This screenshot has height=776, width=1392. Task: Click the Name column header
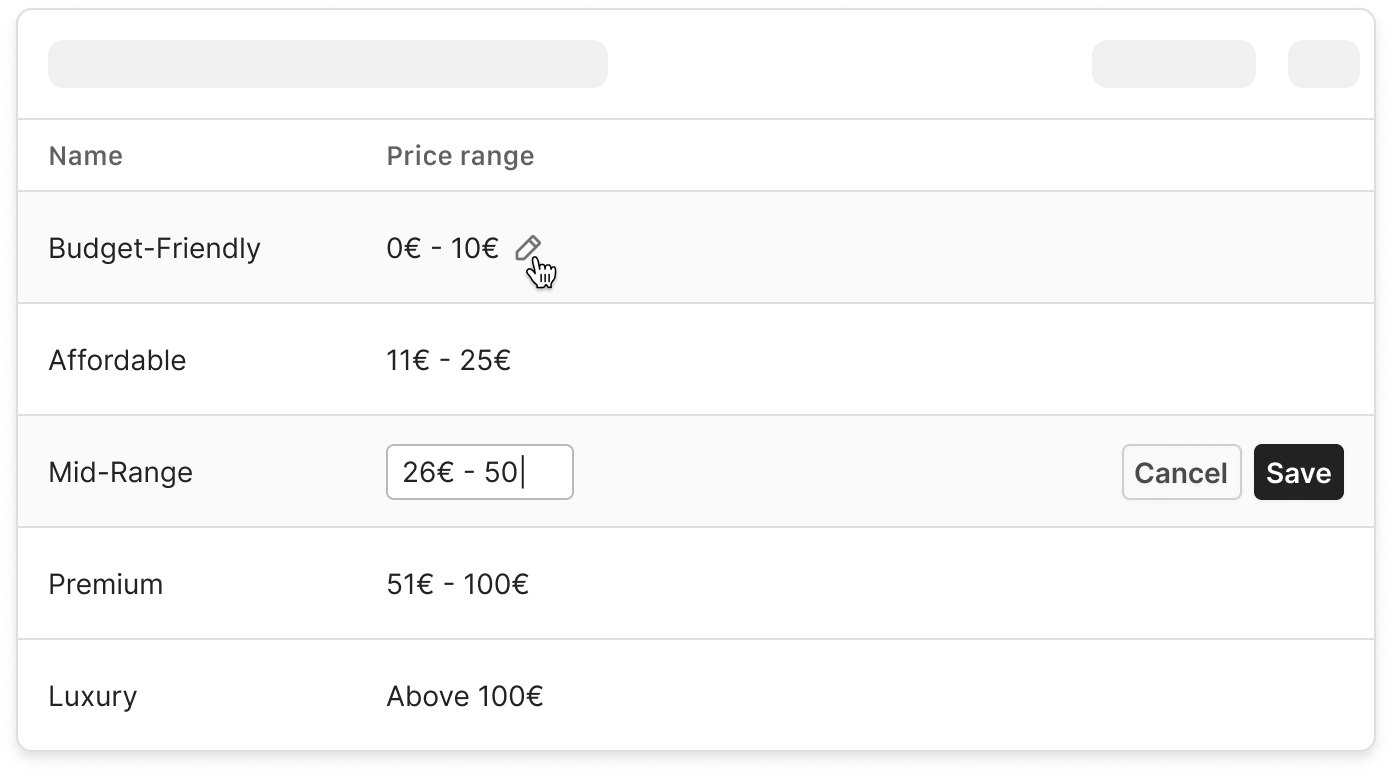tap(85, 156)
